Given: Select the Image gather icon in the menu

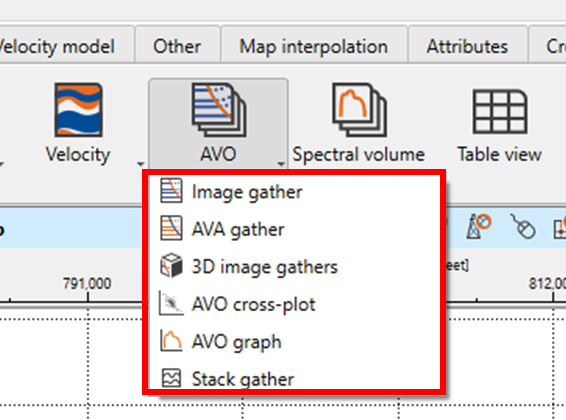Looking at the screenshot, I should pyautogui.click(x=171, y=191).
